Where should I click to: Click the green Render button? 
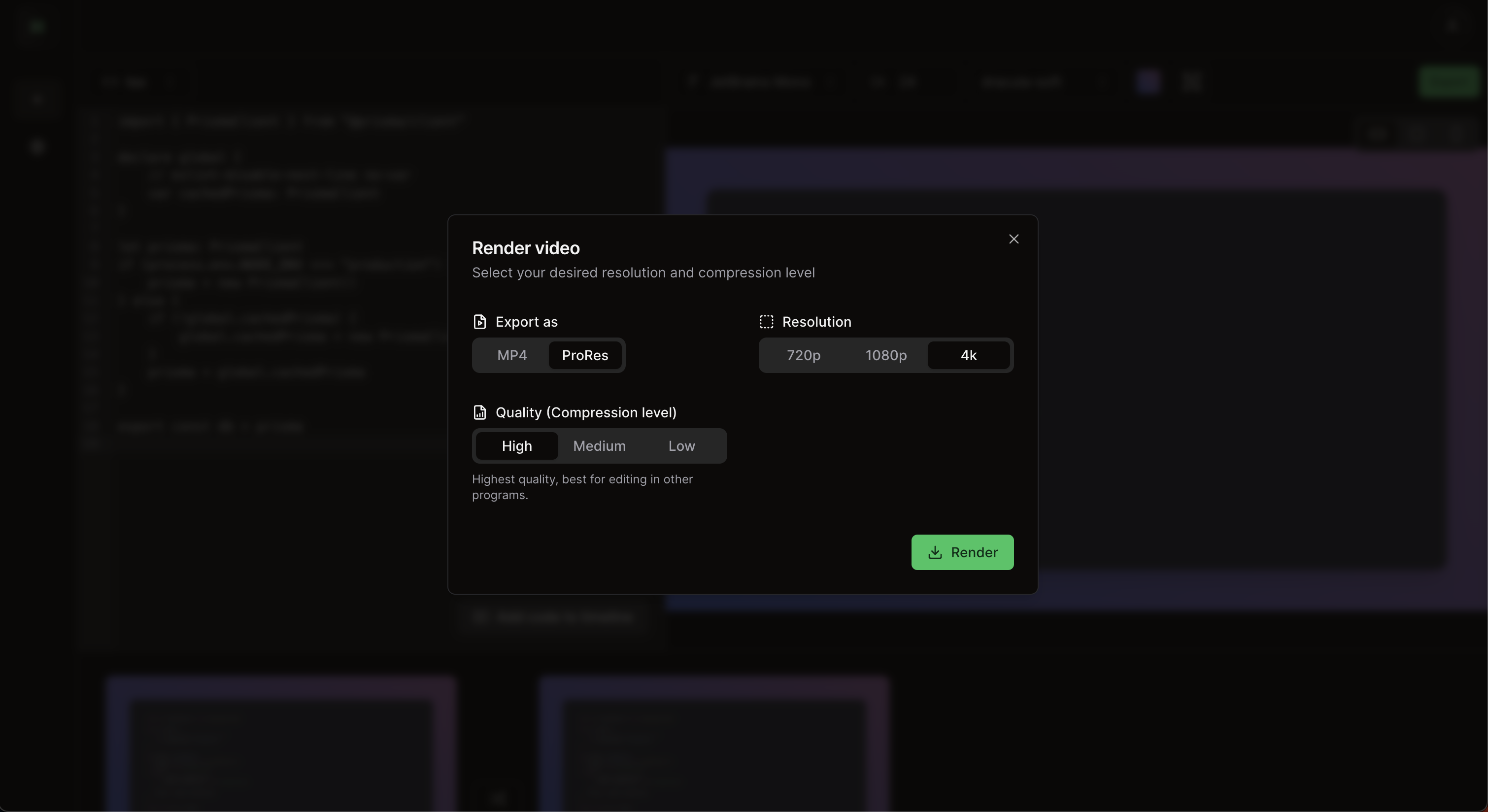962,552
